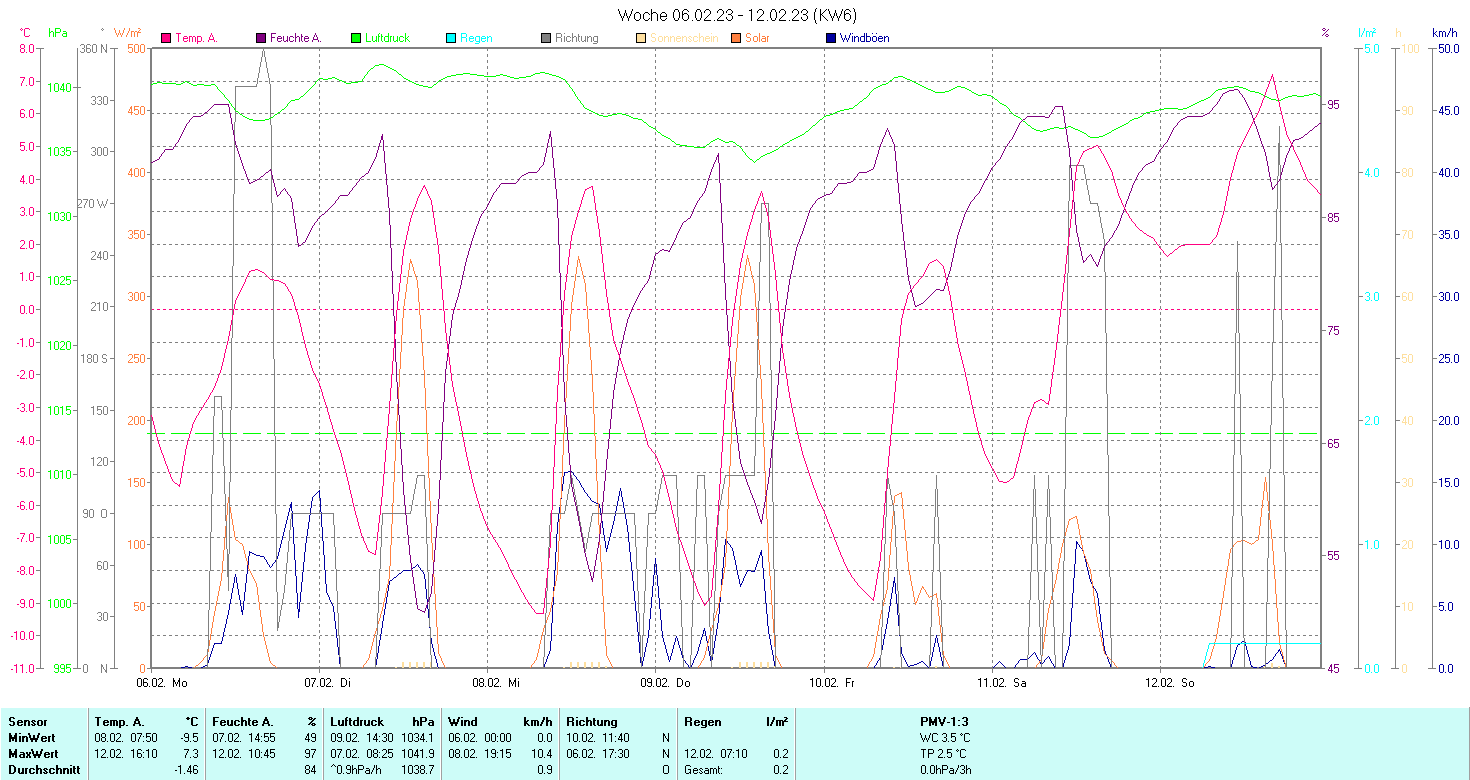
Task: Click the MaxWert row label
Action: (x=32, y=753)
